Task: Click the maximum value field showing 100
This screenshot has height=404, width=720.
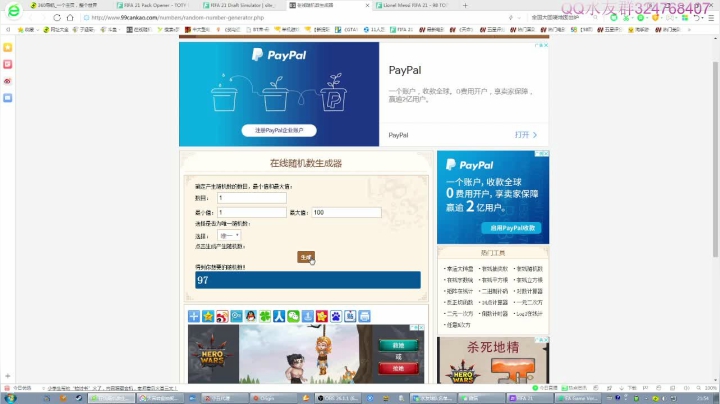Action: [x=346, y=213]
